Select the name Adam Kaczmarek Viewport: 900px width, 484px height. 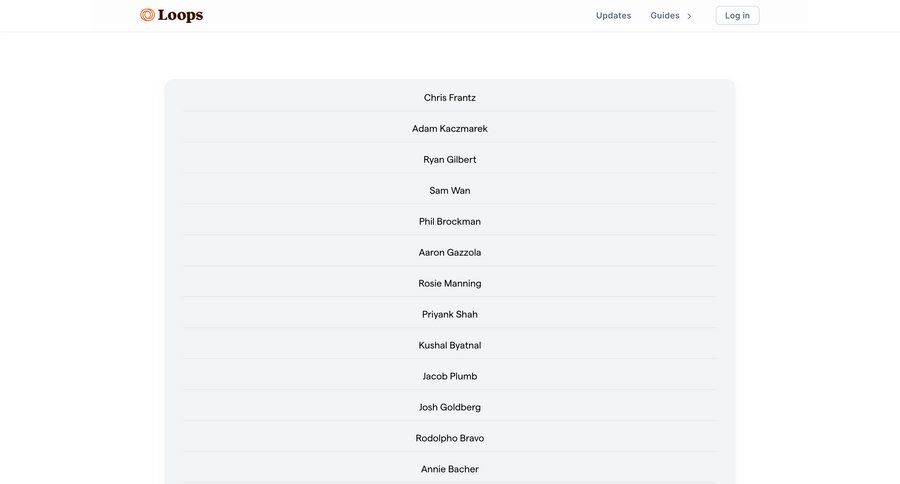[449, 129]
